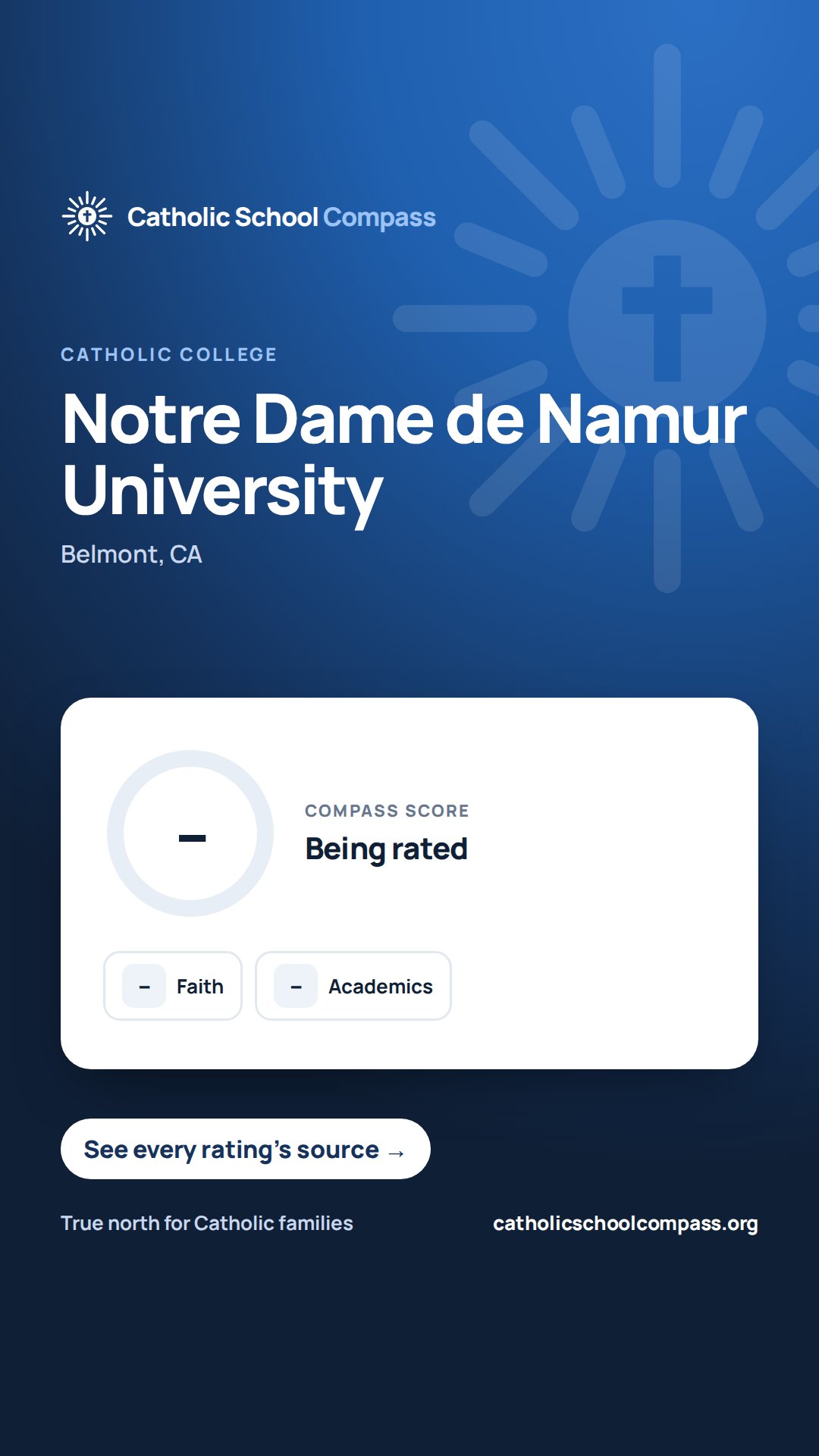Click the Notre Dame de Namur University title
This screenshot has height=1456, width=819.
point(404,455)
